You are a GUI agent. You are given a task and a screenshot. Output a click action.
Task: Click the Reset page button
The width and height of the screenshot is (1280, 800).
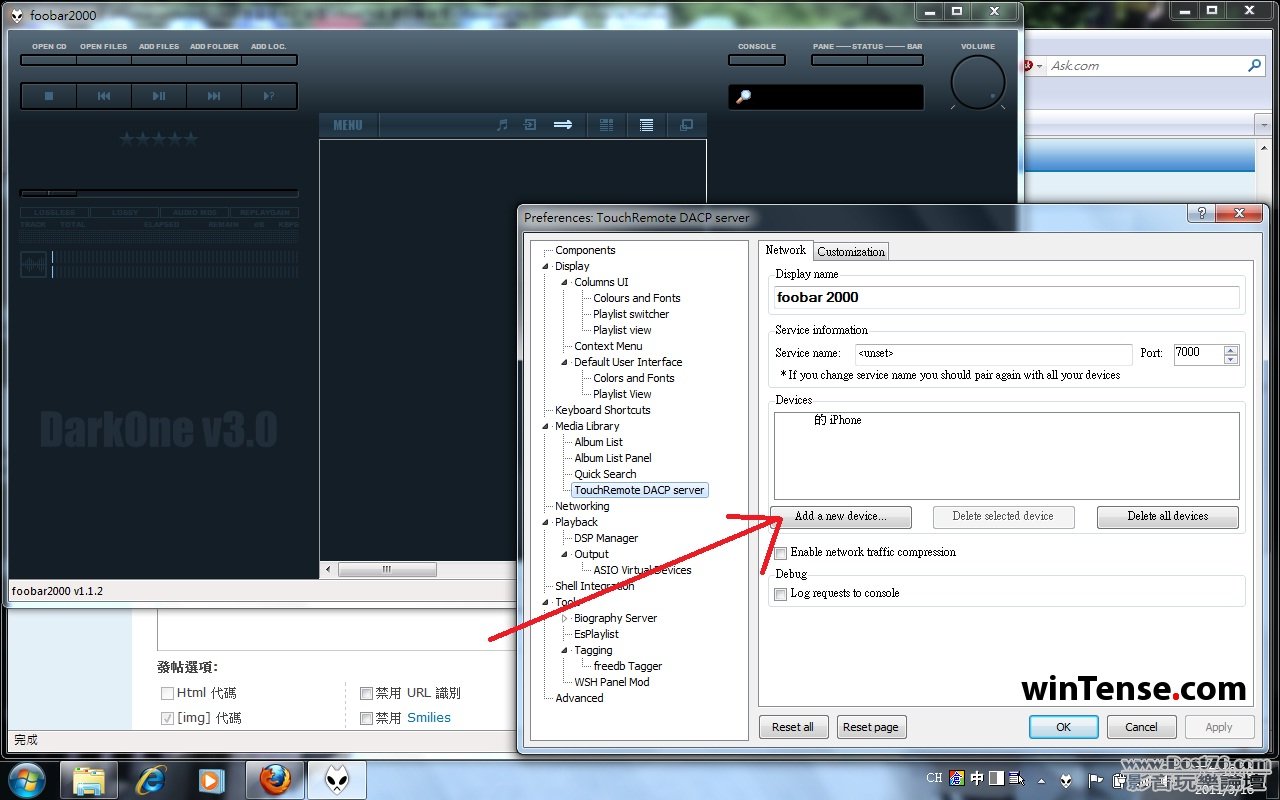(871, 727)
